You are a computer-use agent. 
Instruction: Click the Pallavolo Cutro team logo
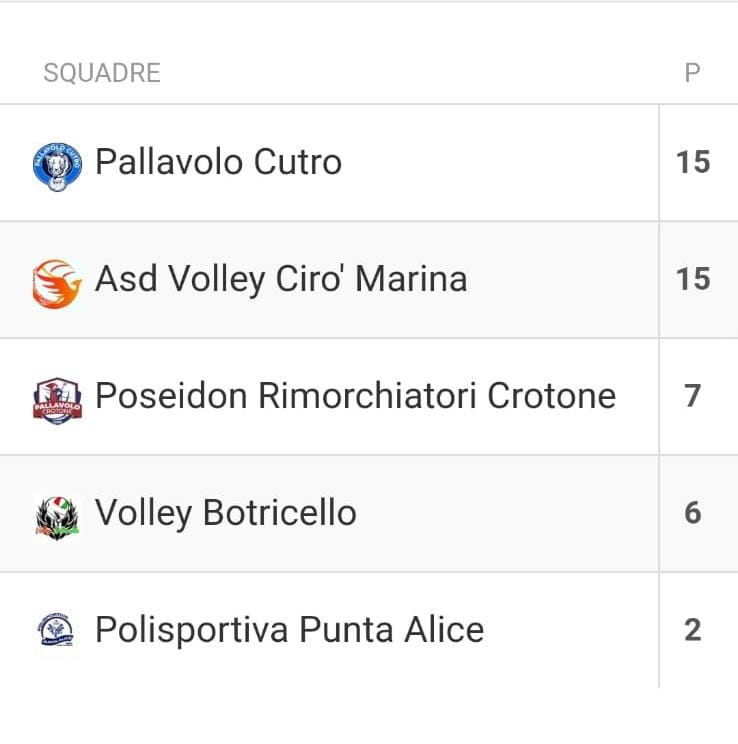click(57, 164)
